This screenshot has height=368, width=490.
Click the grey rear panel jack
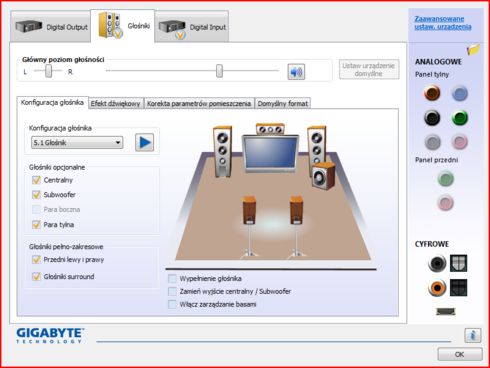(x=432, y=142)
